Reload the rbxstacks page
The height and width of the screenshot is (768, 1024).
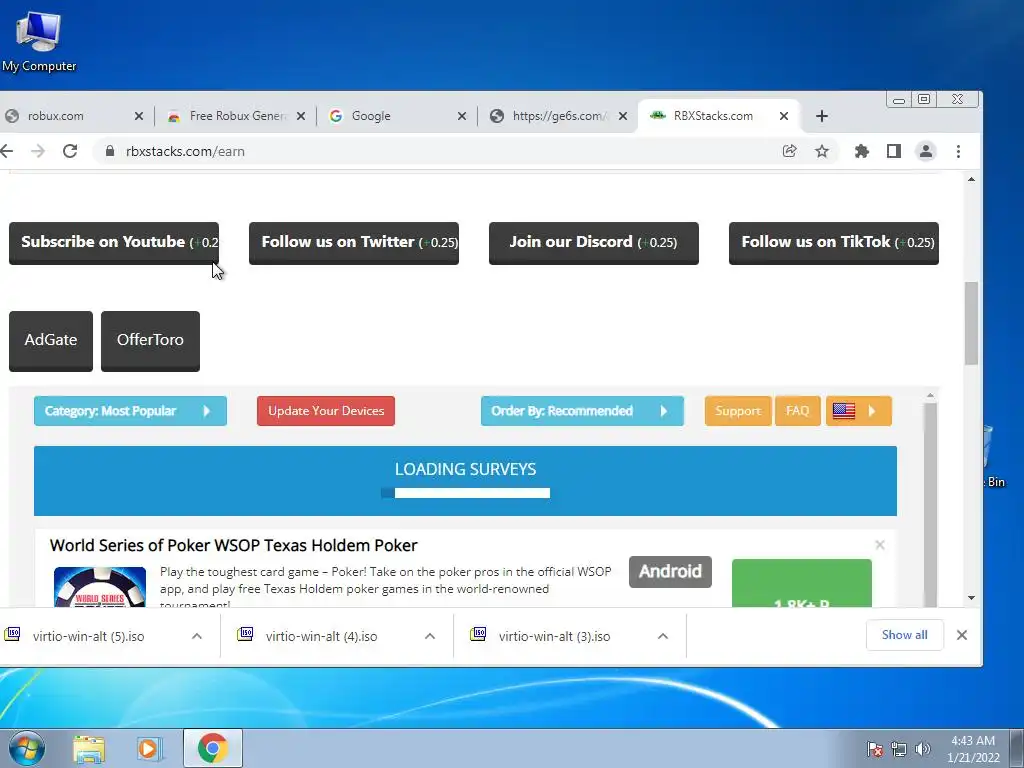(x=70, y=152)
